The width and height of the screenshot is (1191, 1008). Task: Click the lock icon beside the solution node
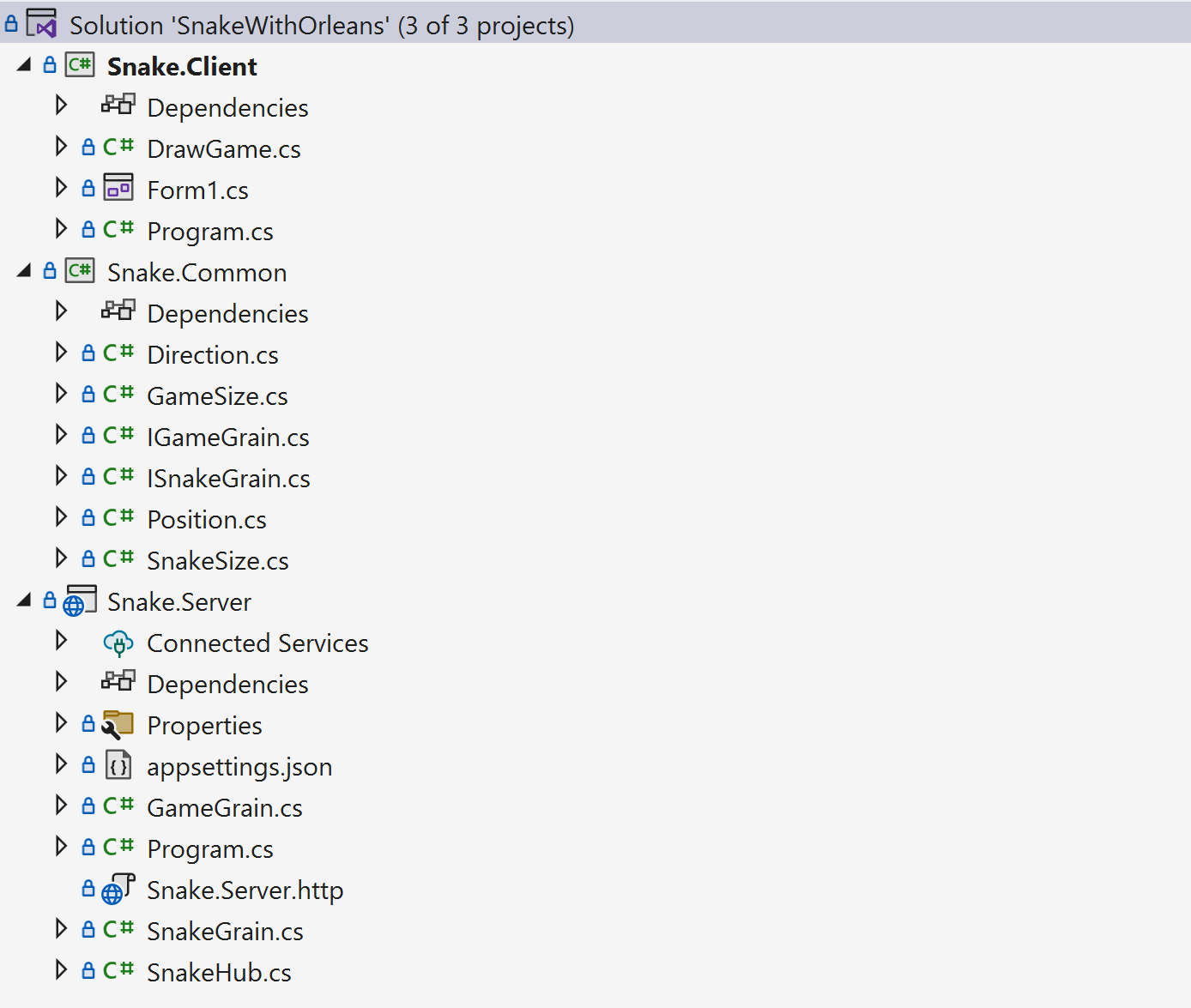click(11, 23)
